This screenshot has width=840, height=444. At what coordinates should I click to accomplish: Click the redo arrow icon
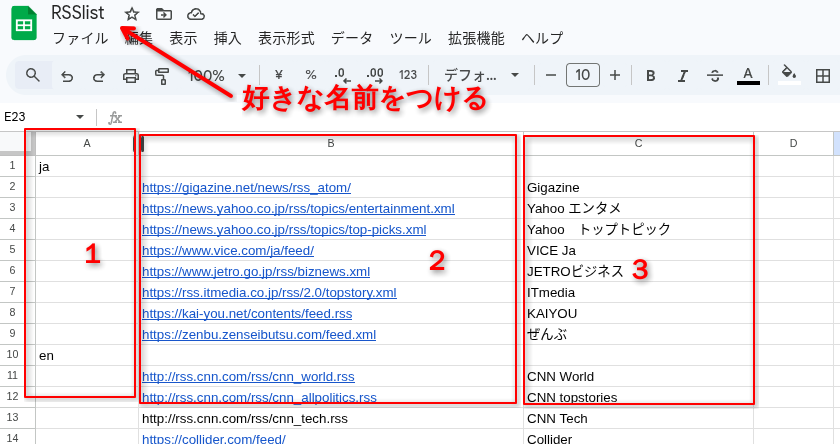(x=99, y=75)
